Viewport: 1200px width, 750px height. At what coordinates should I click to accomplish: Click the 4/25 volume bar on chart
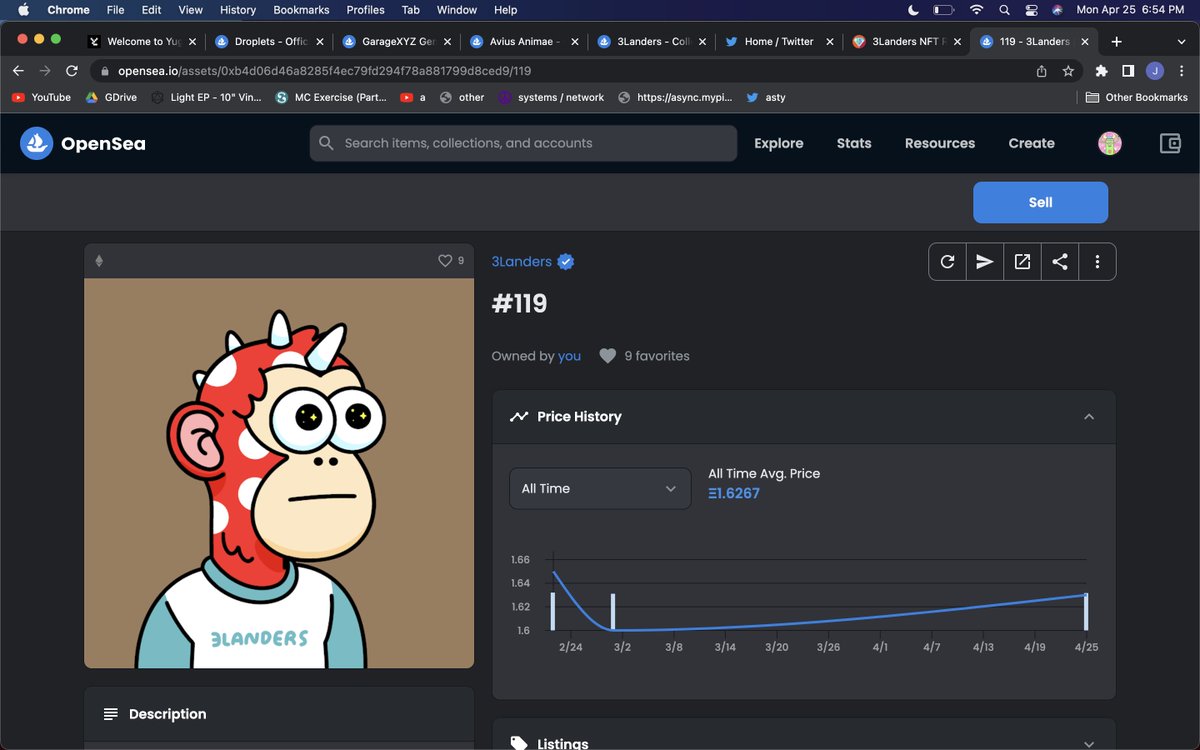pos(1086,612)
